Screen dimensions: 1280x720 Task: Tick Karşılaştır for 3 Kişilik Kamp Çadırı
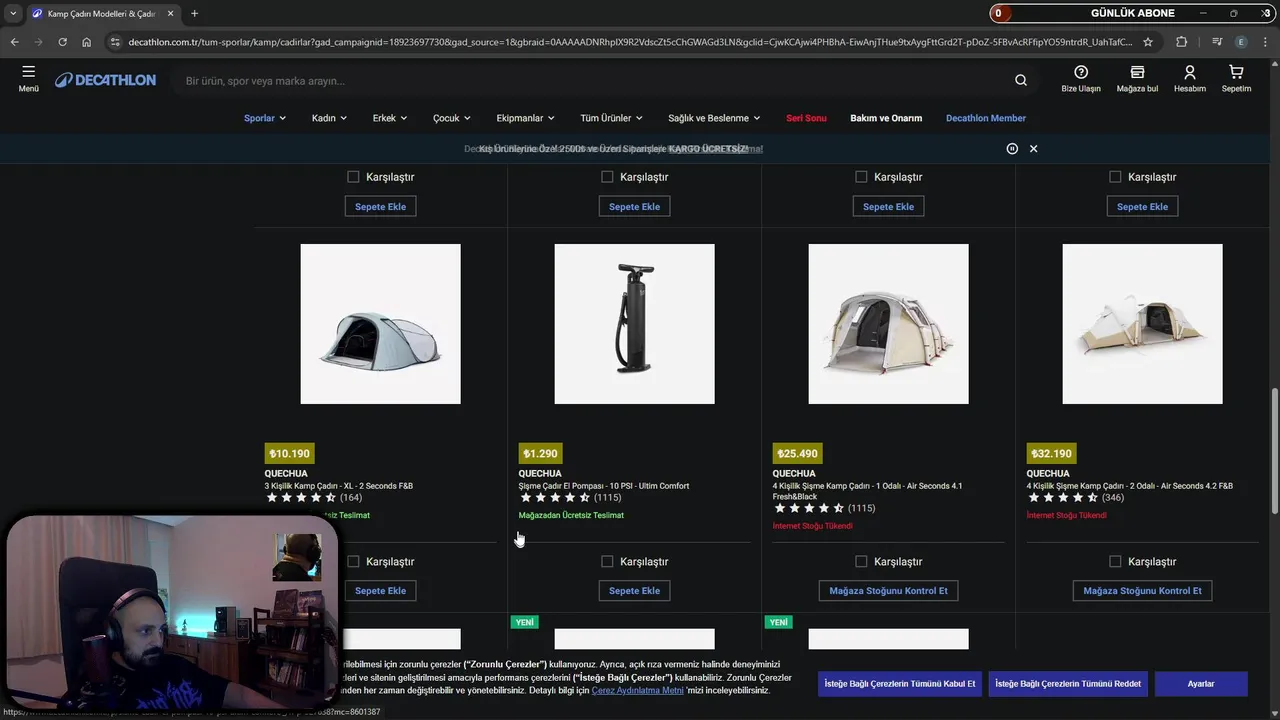pyautogui.click(x=353, y=561)
